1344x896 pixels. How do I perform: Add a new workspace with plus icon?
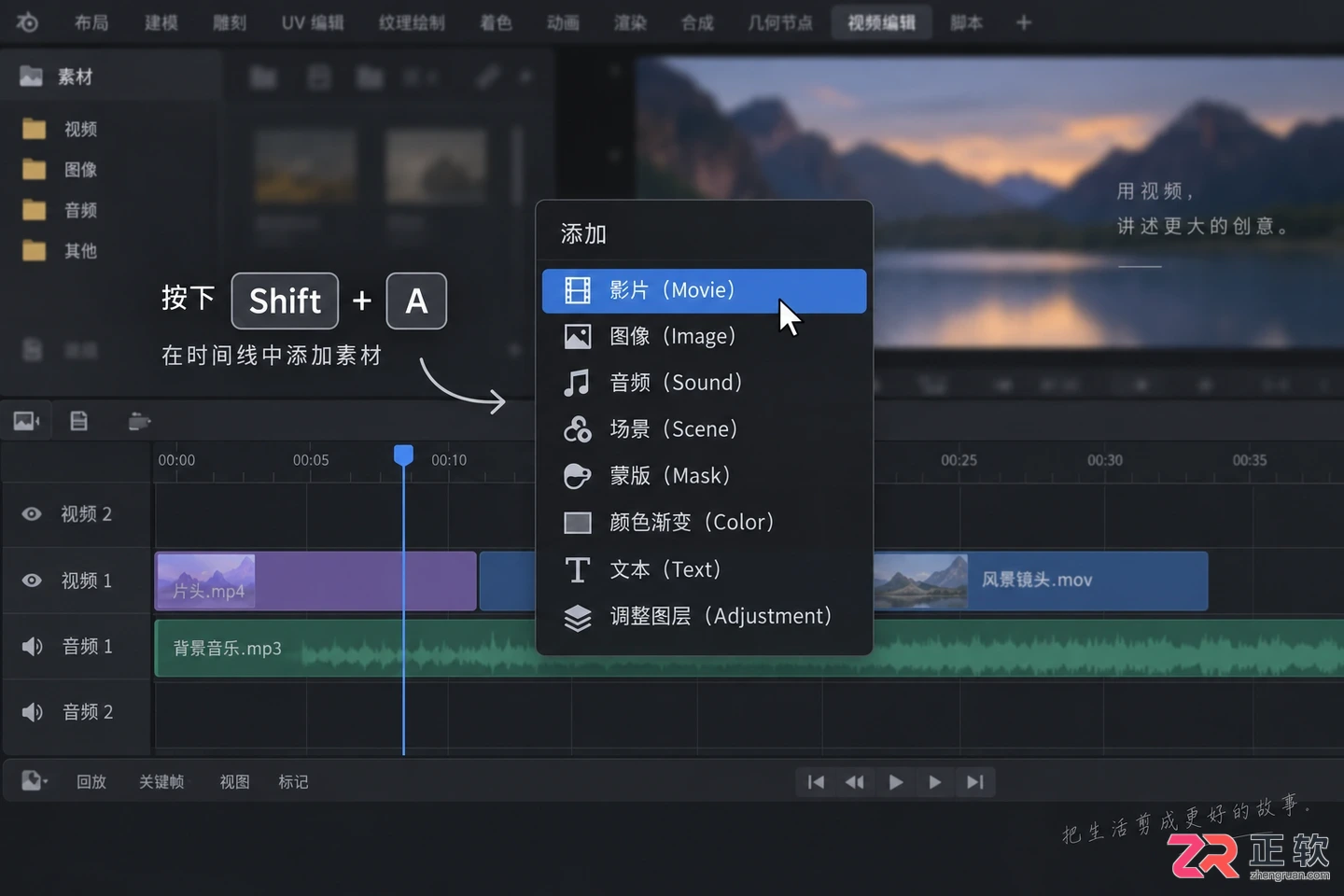[x=1024, y=22]
